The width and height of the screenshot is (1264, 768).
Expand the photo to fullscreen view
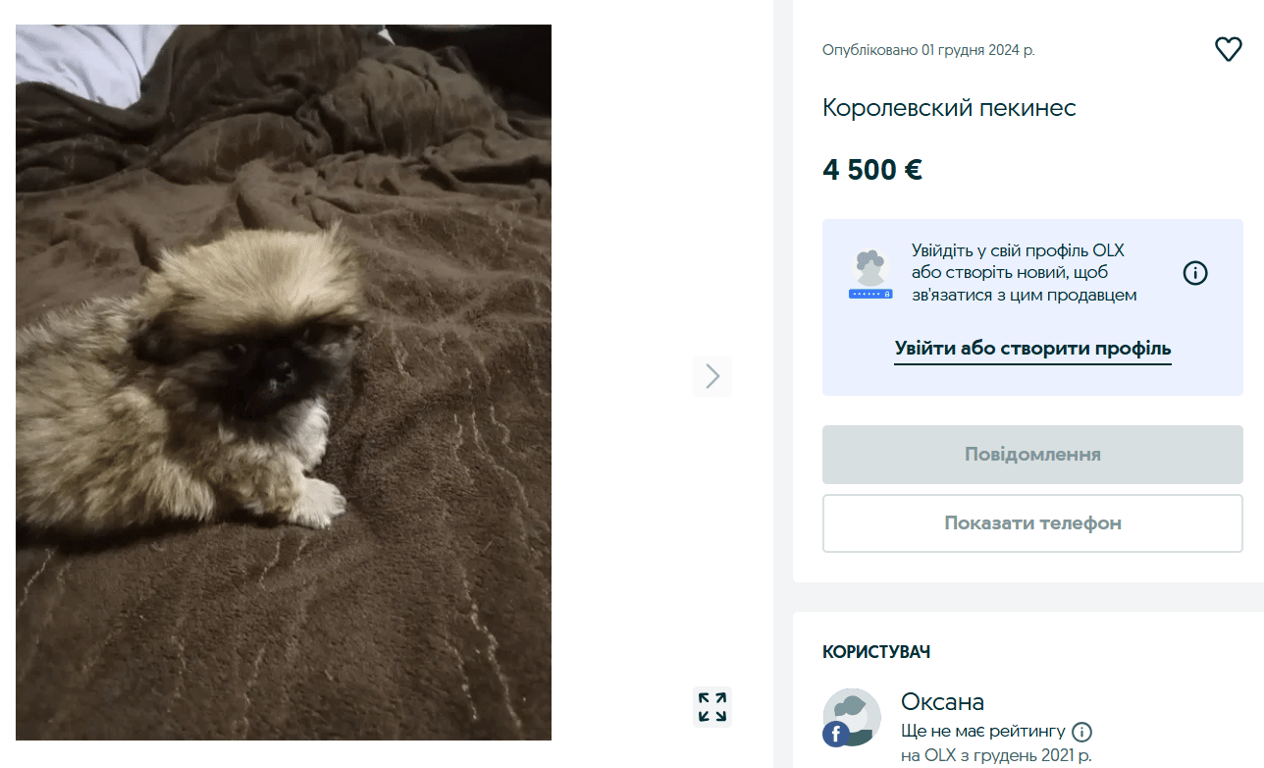point(712,706)
